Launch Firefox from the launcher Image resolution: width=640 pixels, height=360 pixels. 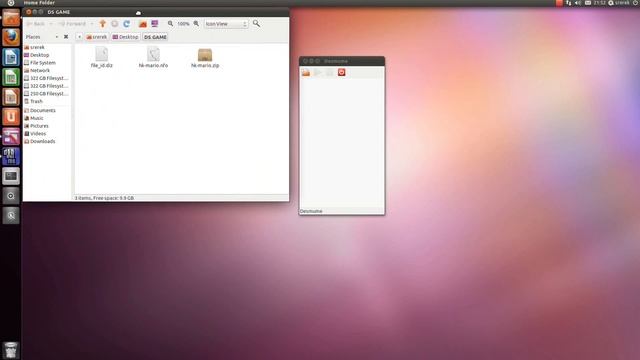click(x=11, y=38)
